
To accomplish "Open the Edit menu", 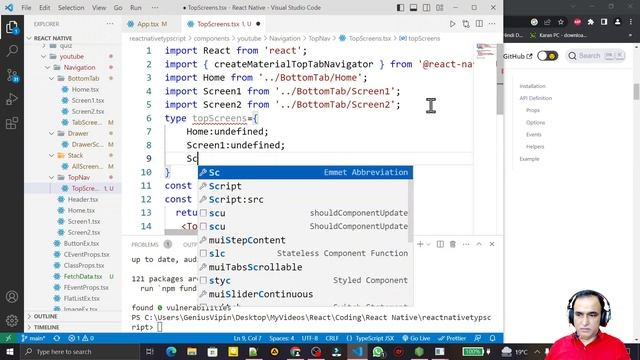I will [x=44, y=8].
